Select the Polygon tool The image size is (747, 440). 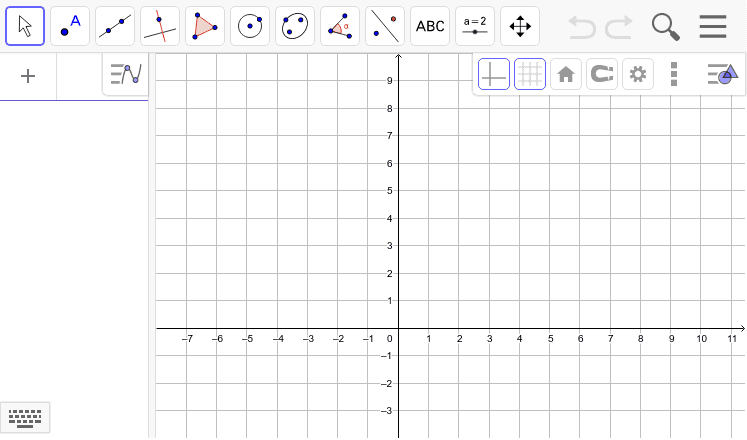[x=205, y=26]
